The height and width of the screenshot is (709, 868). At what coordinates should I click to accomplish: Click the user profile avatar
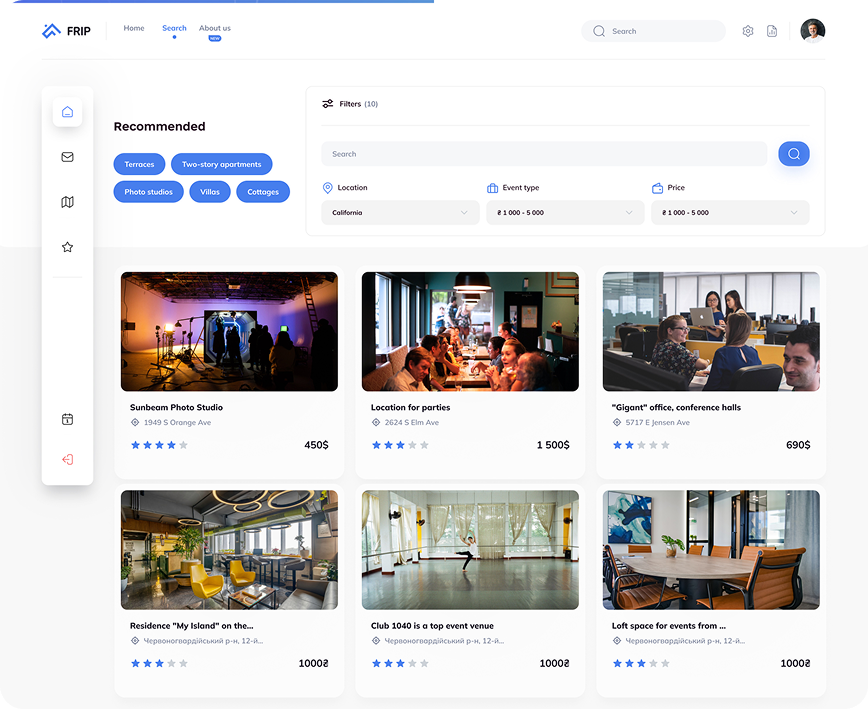813,31
